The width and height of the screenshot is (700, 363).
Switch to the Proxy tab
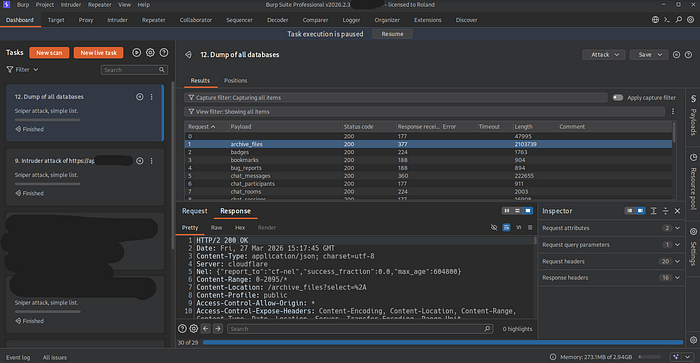(x=86, y=20)
